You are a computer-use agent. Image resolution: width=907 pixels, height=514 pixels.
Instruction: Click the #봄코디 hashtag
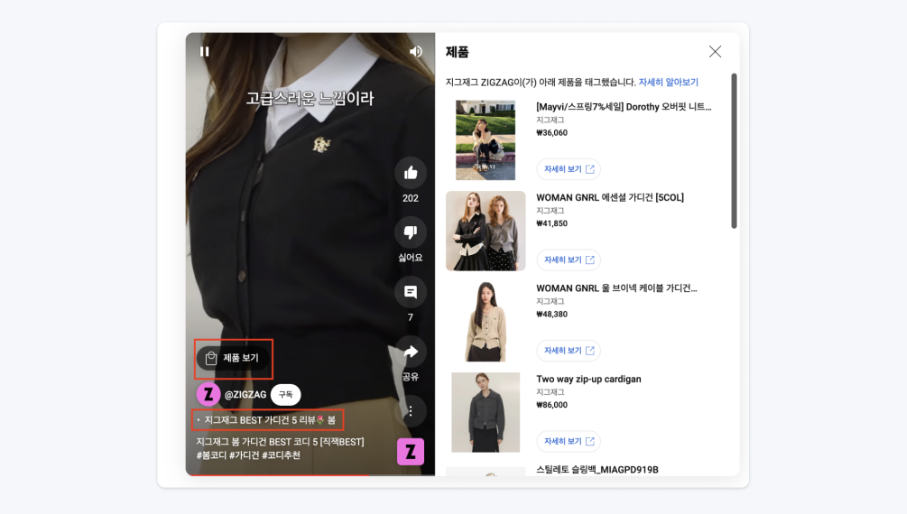tap(211, 455)
